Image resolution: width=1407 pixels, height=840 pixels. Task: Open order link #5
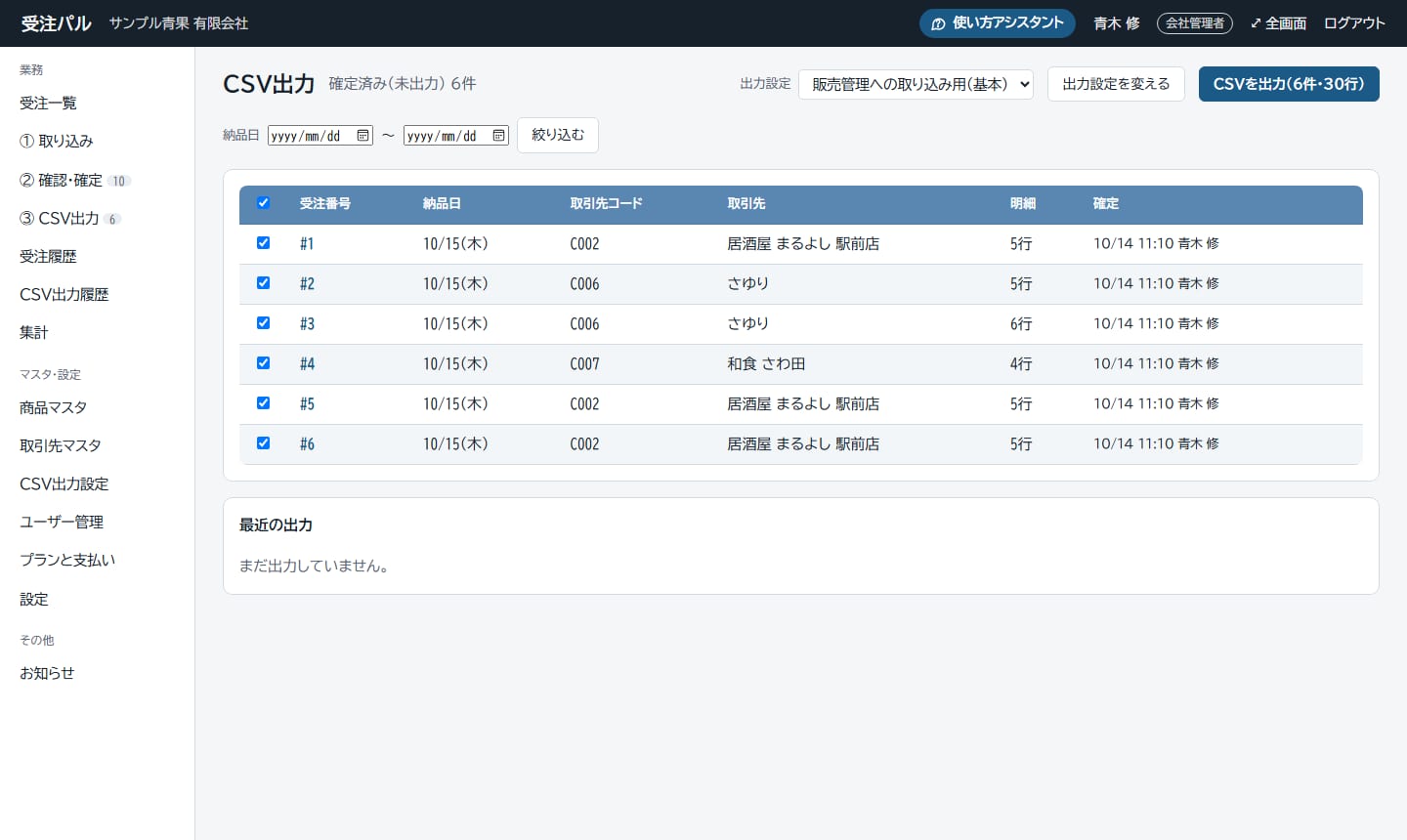point(307,404)
